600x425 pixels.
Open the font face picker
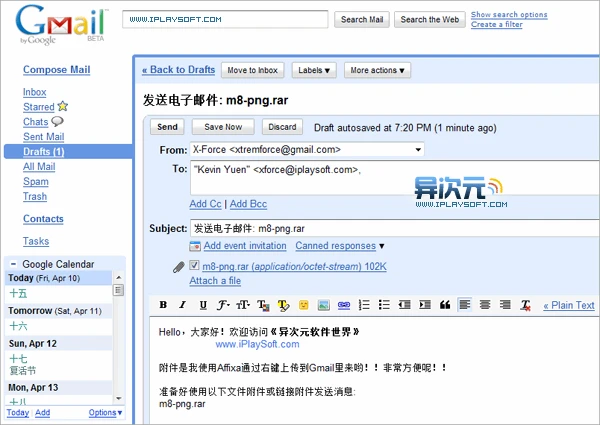[x=223, y=305]
